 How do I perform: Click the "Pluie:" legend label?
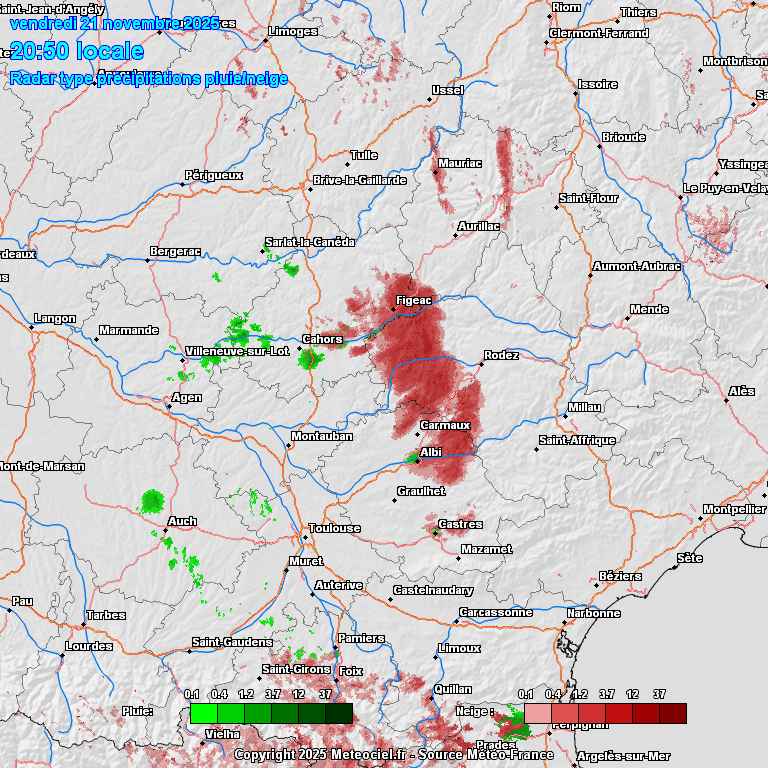pos(136,711)
